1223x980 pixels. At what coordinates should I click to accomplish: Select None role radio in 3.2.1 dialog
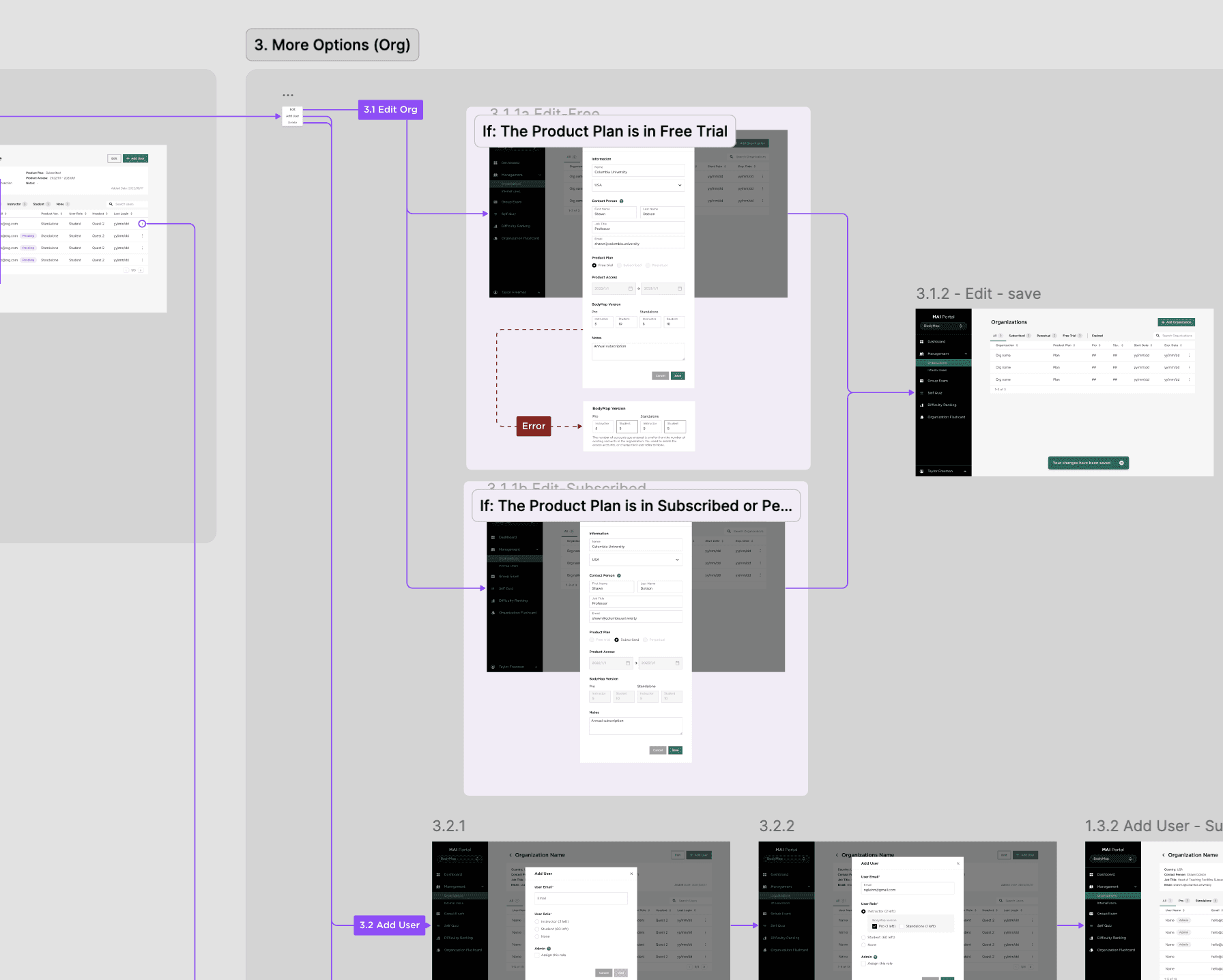pos(537,937)
